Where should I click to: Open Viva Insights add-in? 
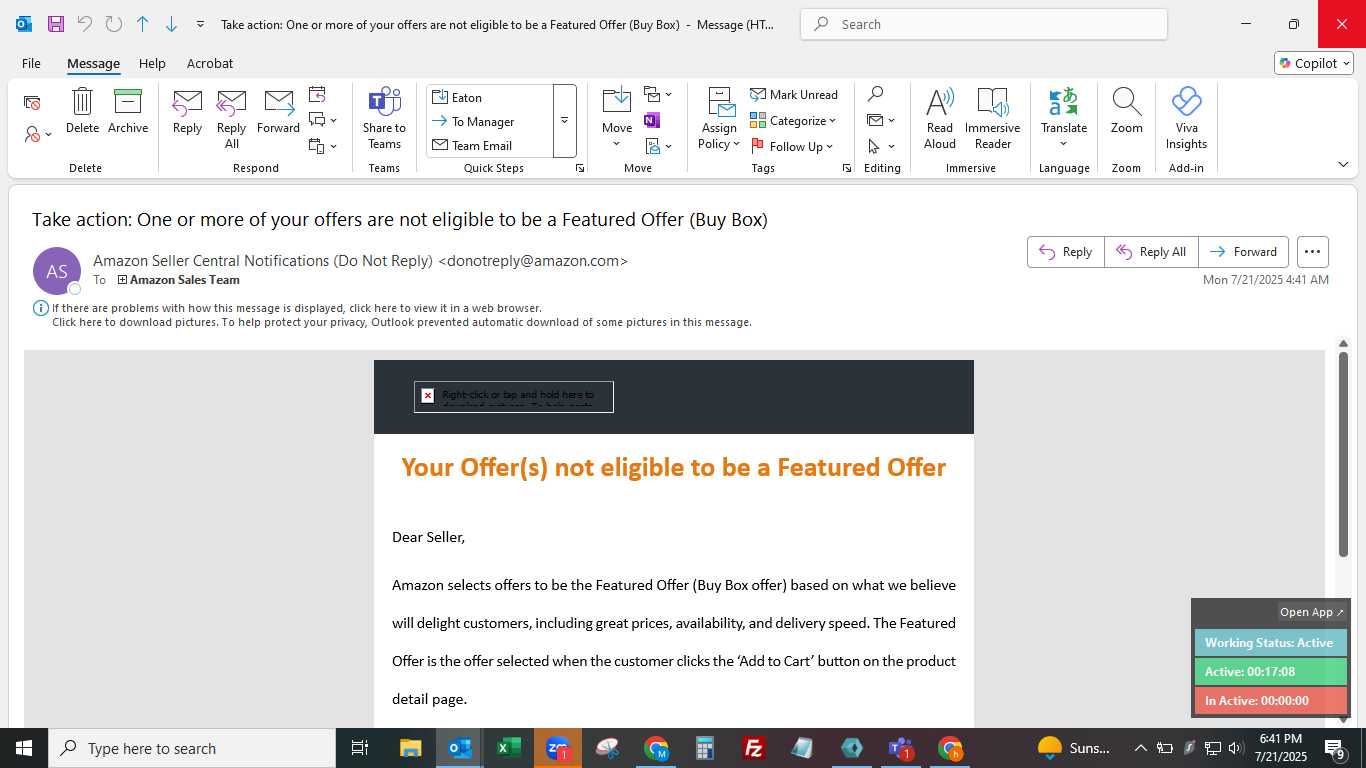[x=1186, y=119]
